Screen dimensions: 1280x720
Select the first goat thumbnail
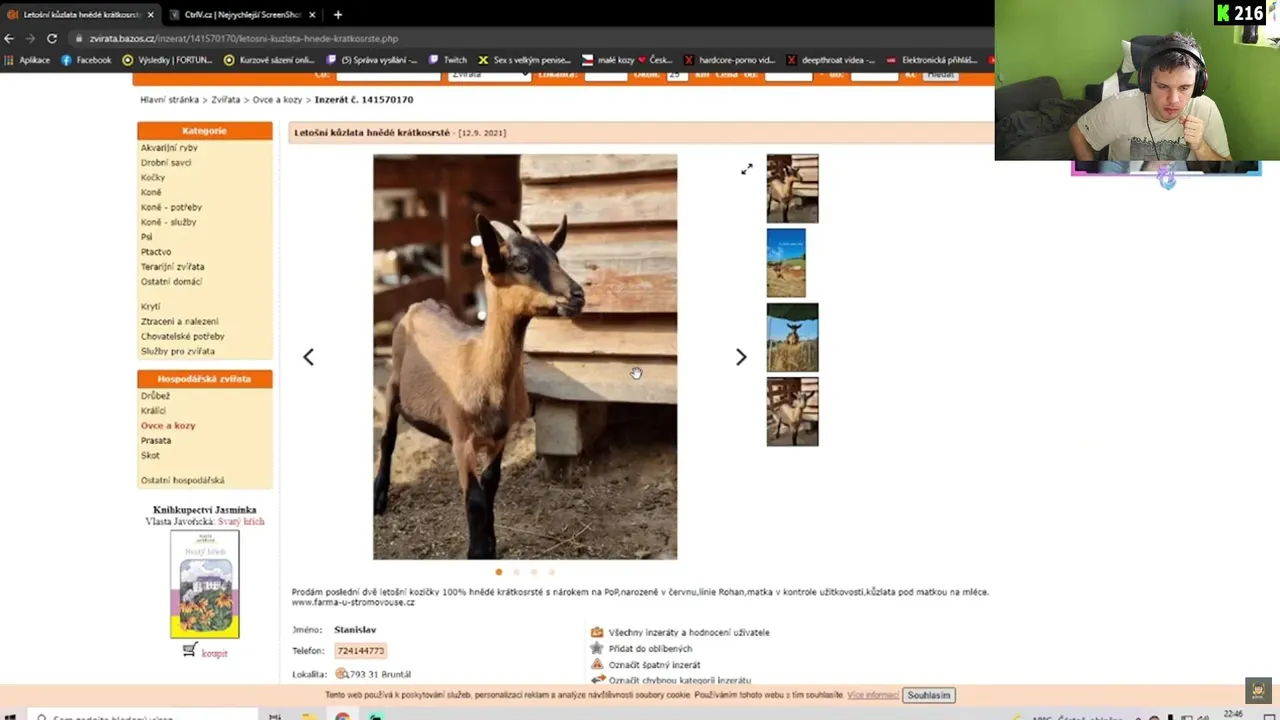pyautogui.click(x=792, y=188)
